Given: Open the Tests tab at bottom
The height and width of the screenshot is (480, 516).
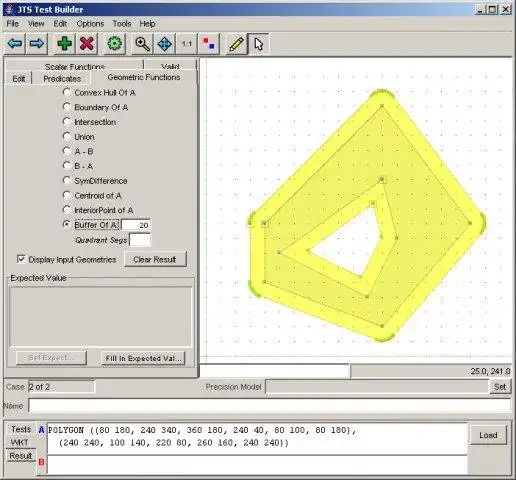Looking at the screenshot, I should click(21, 429).
